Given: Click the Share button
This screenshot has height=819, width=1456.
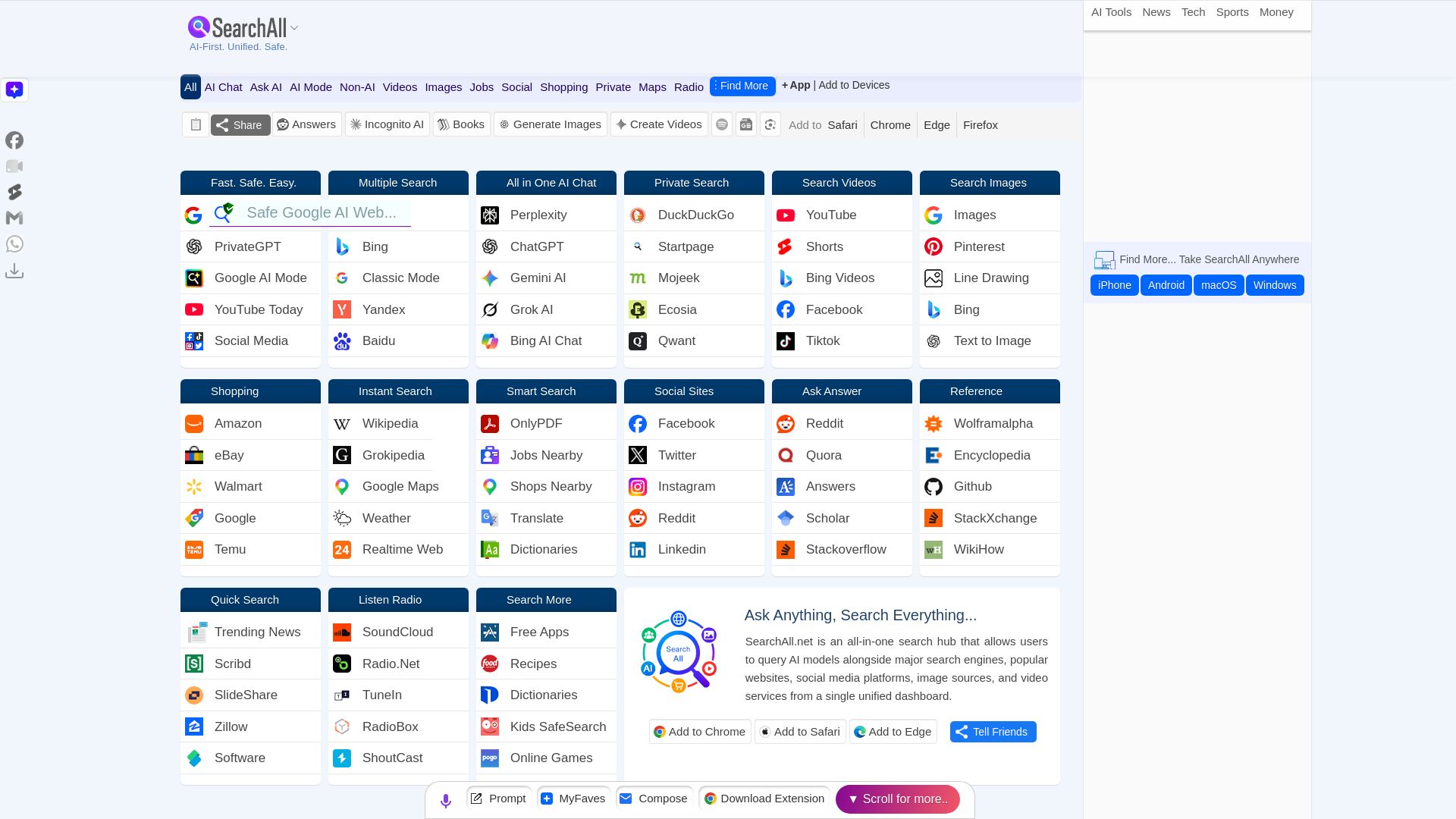Looking at the screenshot, I should (x=240, y=125).
